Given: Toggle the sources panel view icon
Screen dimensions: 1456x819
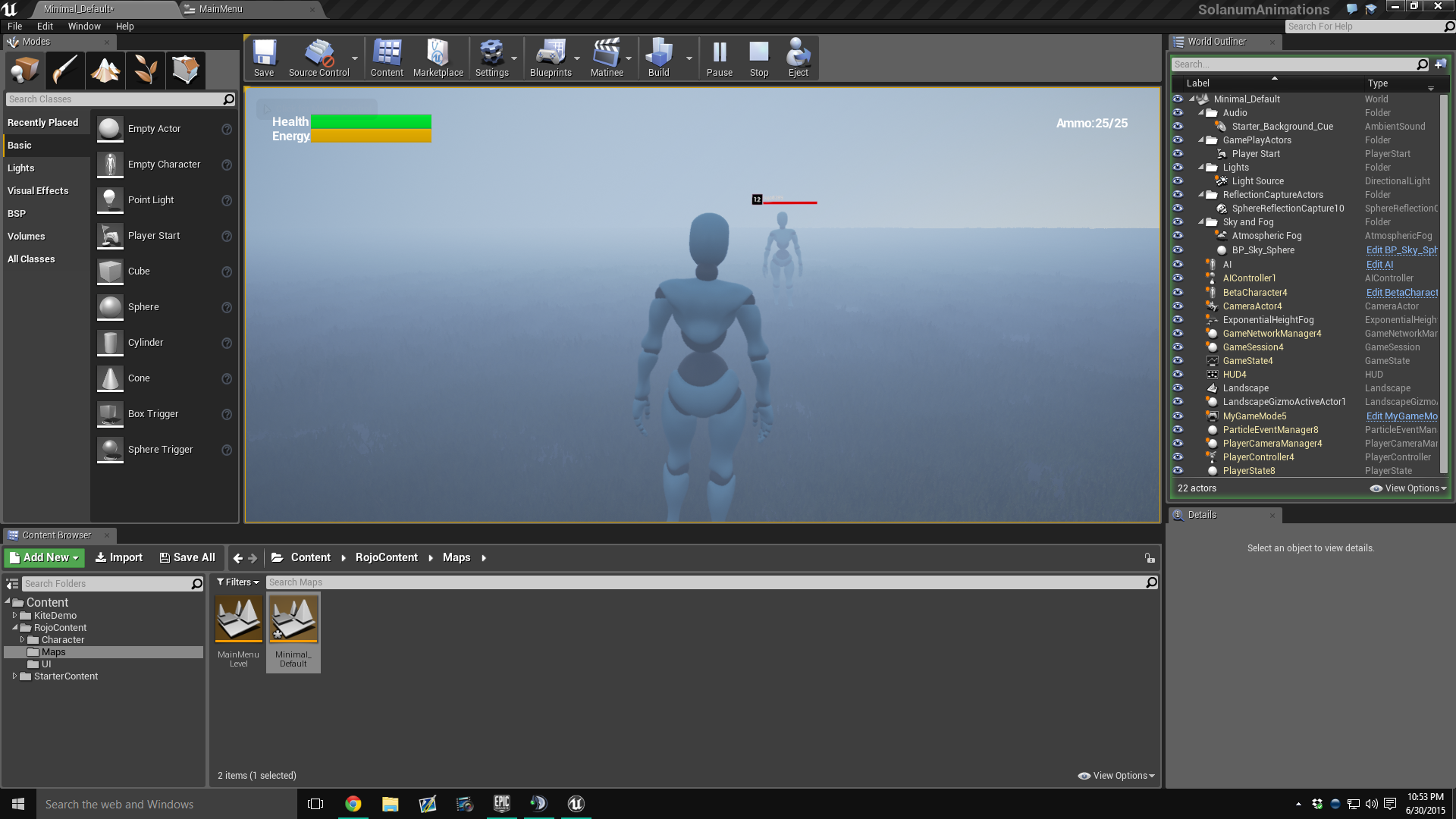Looking at the screenshot, I should [x=12, y=584].
